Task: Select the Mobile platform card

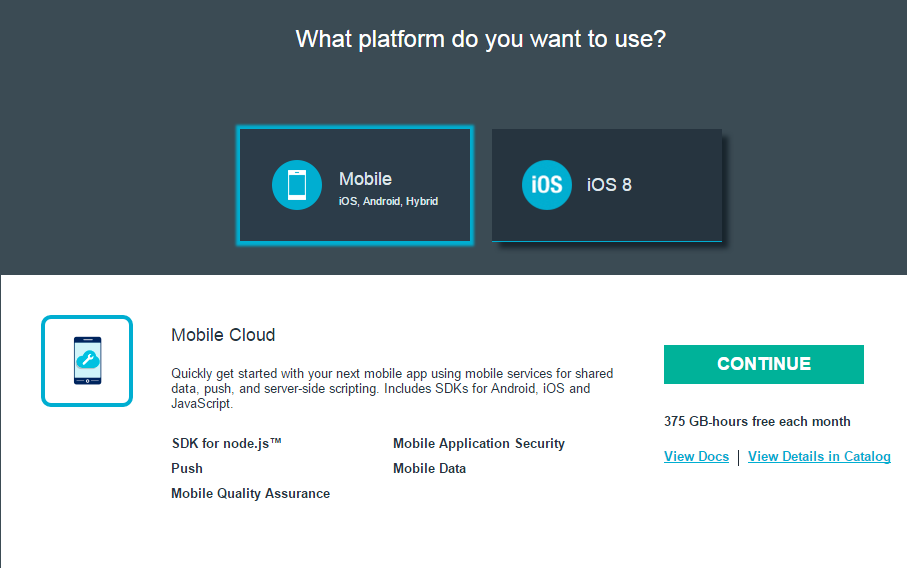Action: tap(355, 185)
